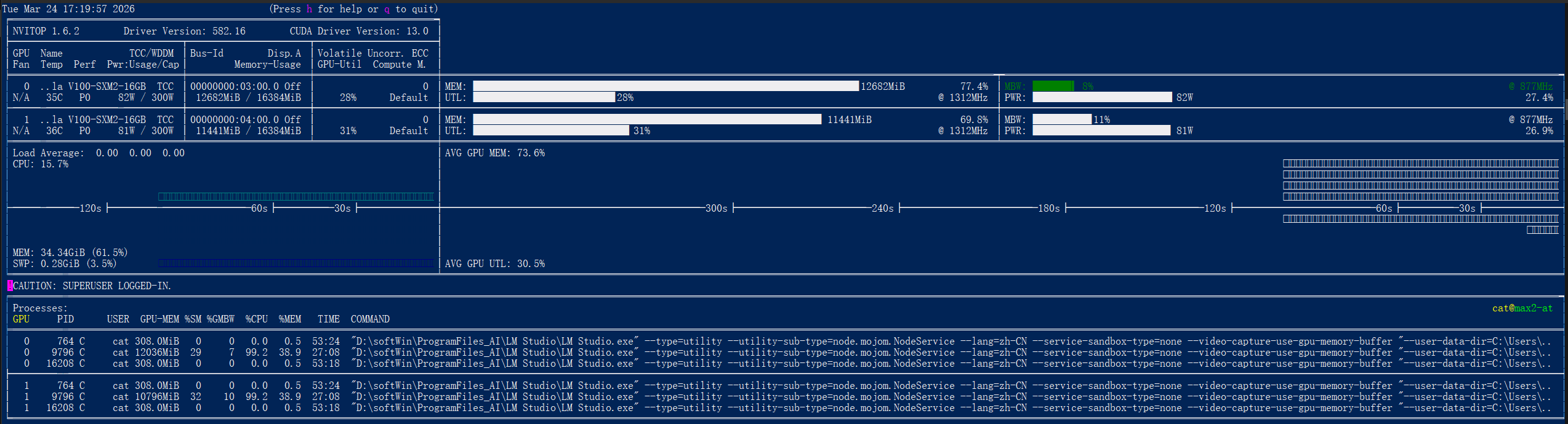
Task: Click the 240s marker on GPU history graph
Action: 882,209
